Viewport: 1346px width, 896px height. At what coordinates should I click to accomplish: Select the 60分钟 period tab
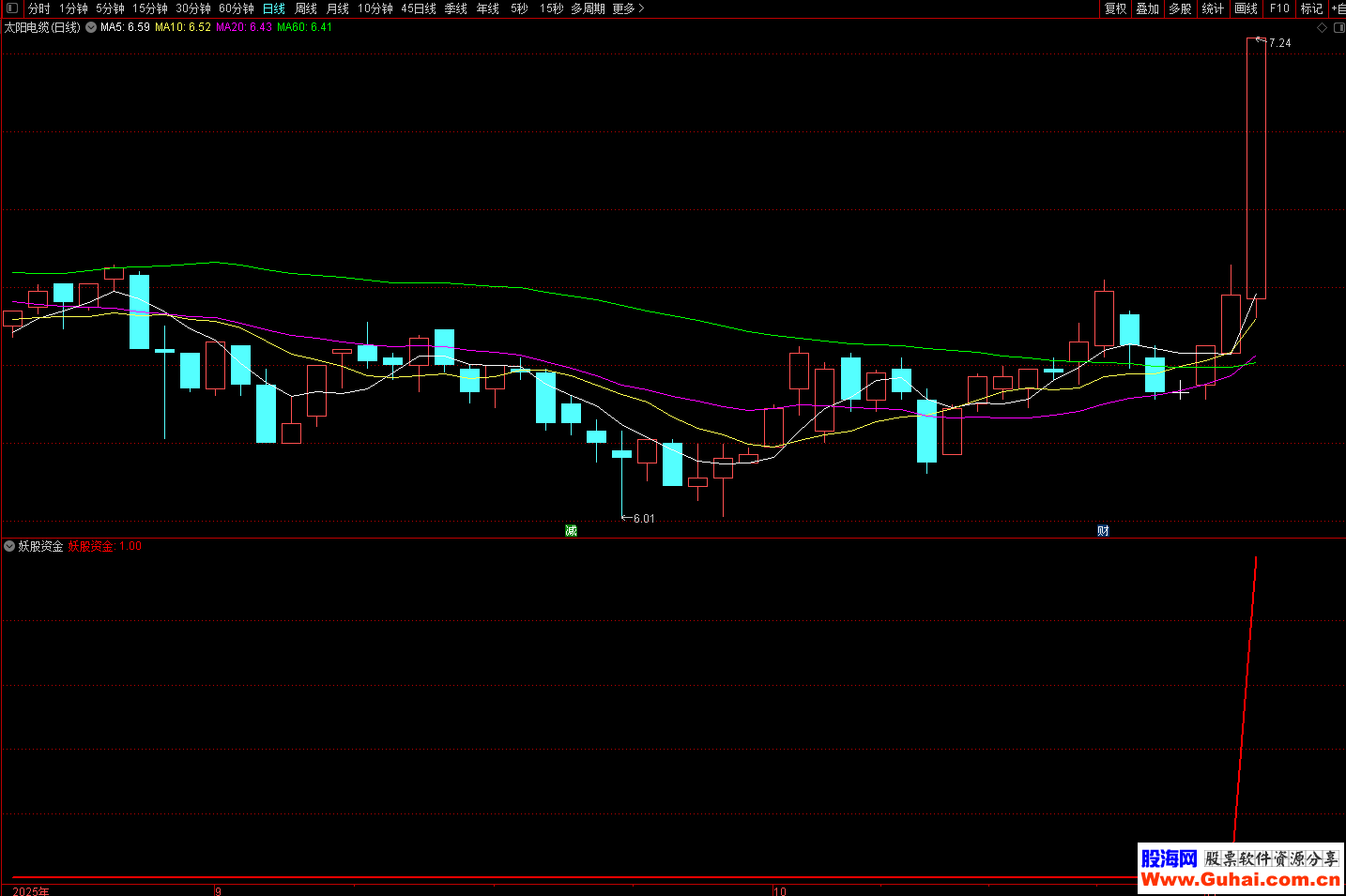tap(237, 8)
